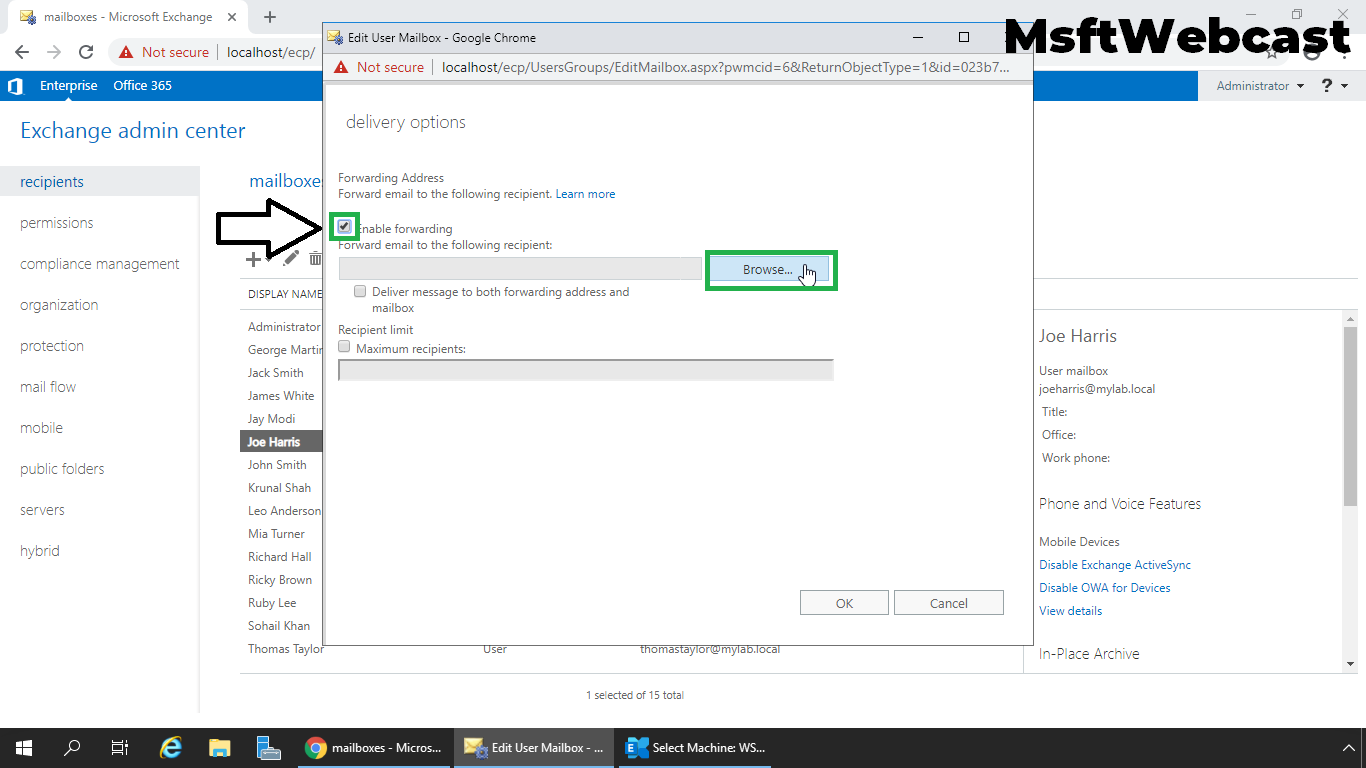Viewport: 1366px width, 768px height.
Task: Select James White in the mailbox list
Action: 281,396
